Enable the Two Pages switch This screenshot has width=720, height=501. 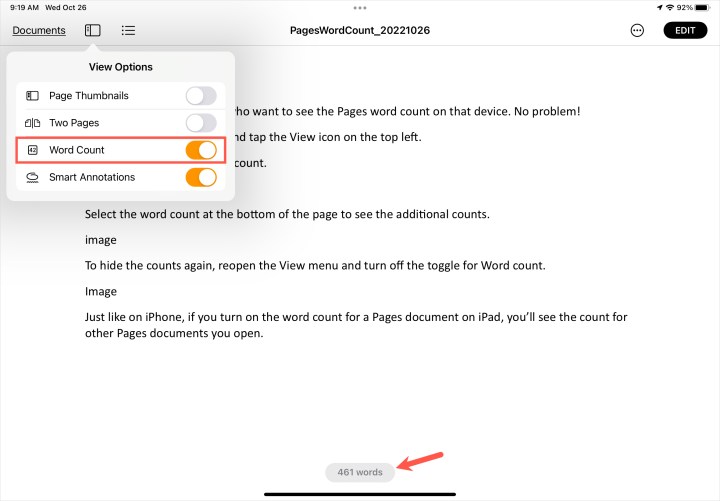click(201, 123)
